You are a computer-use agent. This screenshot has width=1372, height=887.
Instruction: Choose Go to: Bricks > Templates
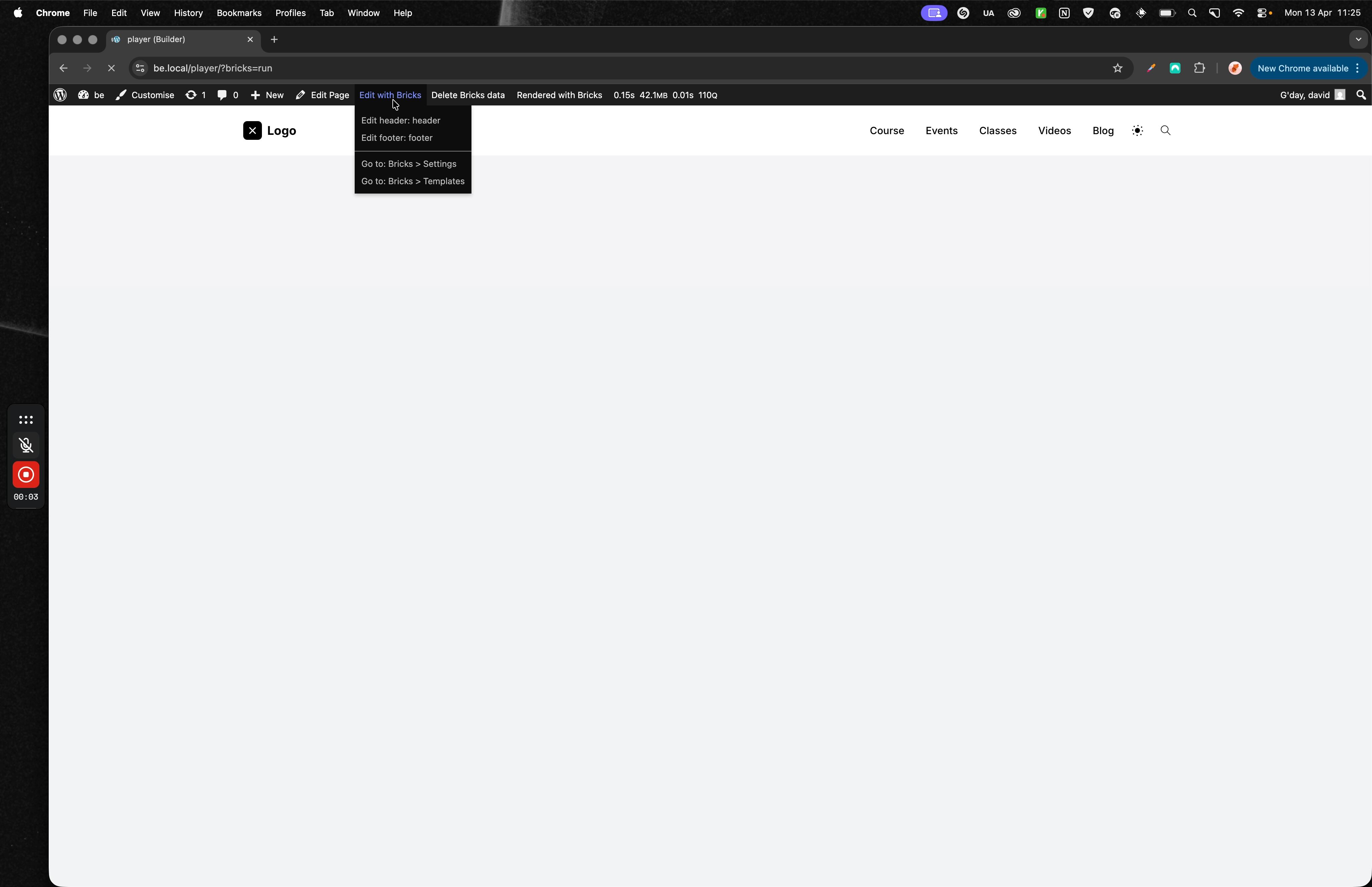[413, 182]
